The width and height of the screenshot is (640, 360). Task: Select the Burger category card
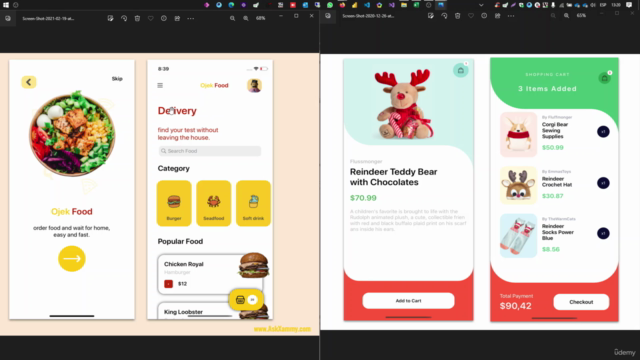(x=174, y=203)
